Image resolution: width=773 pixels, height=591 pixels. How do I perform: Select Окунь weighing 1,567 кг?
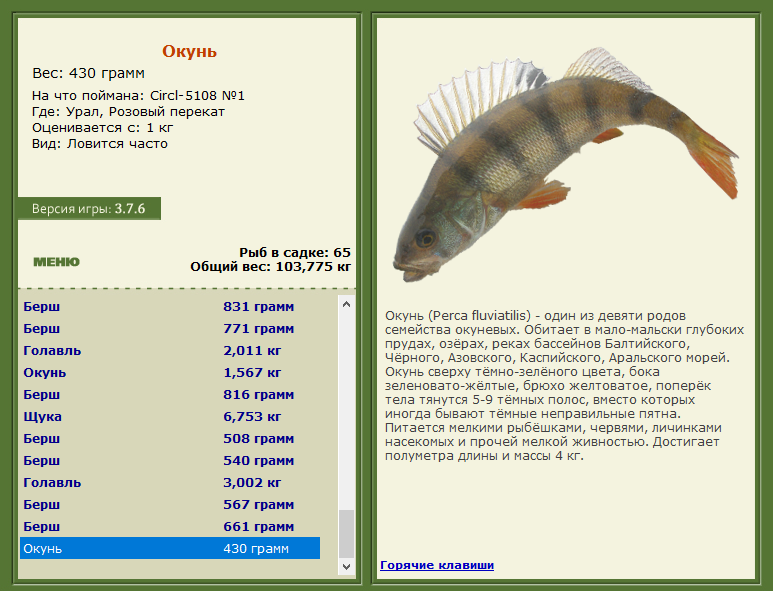(x=169, y=373)
